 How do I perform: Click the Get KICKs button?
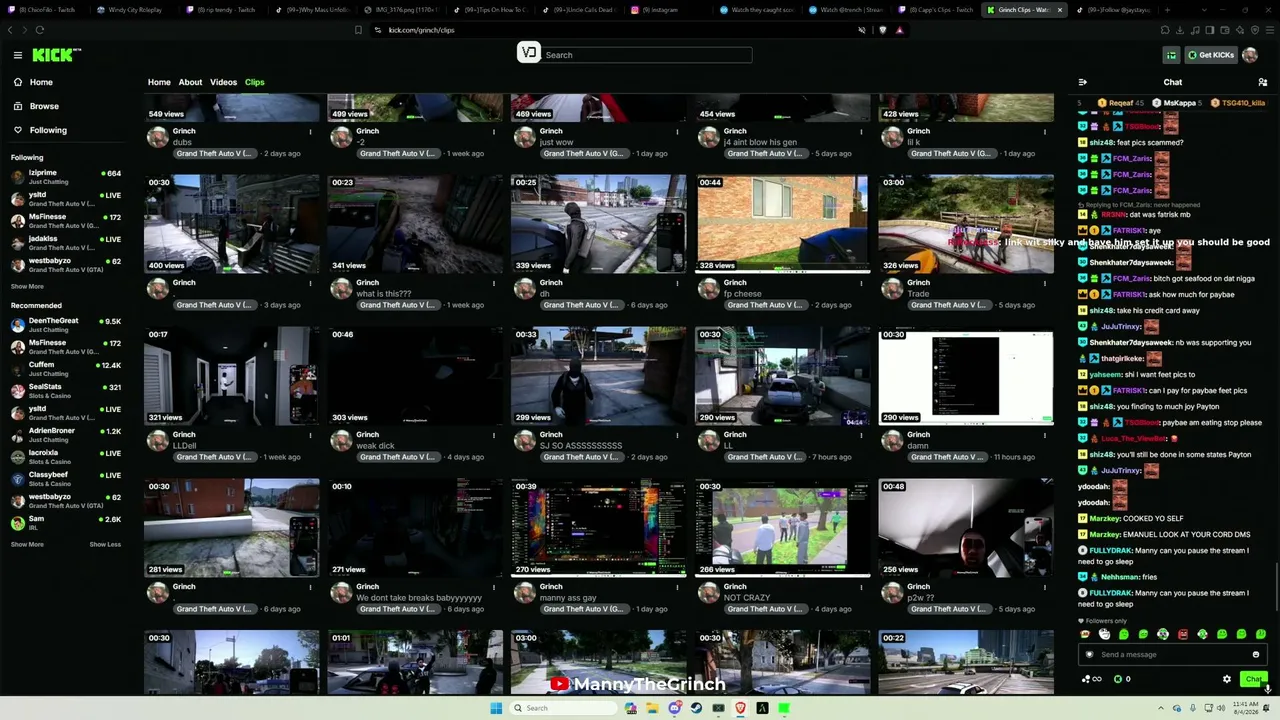pyautogui.click(x=1210, y=55)
